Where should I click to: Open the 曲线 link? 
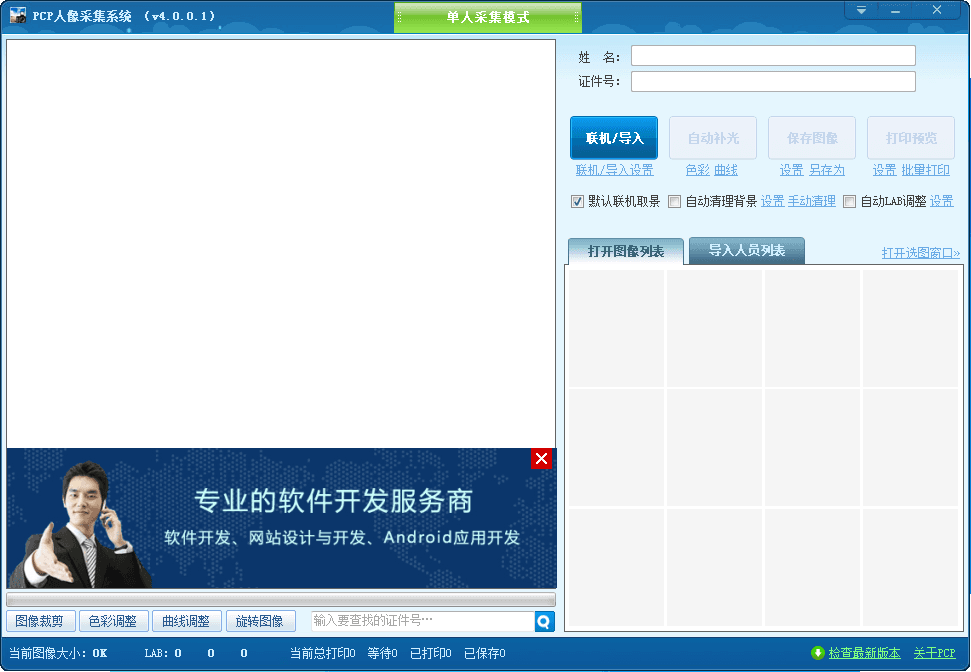(726, 170)
